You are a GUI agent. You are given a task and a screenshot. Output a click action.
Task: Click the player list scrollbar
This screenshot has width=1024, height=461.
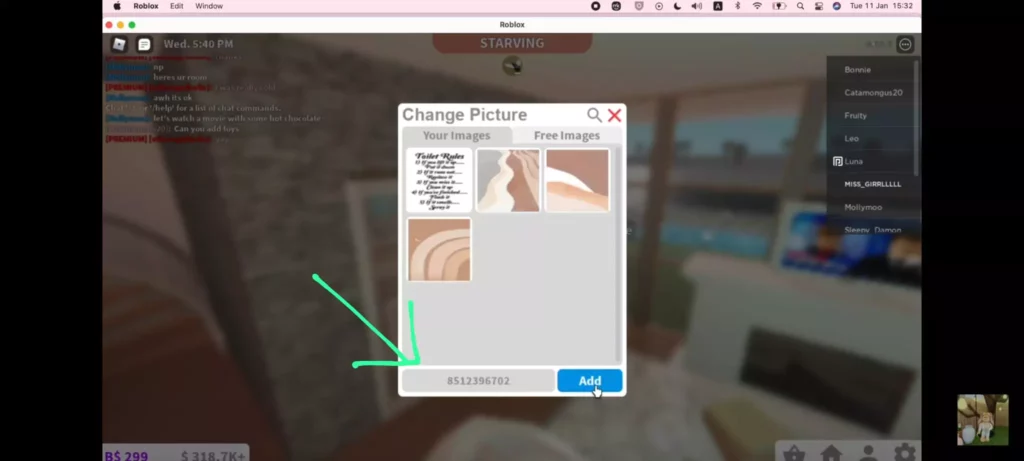(916, 118)
